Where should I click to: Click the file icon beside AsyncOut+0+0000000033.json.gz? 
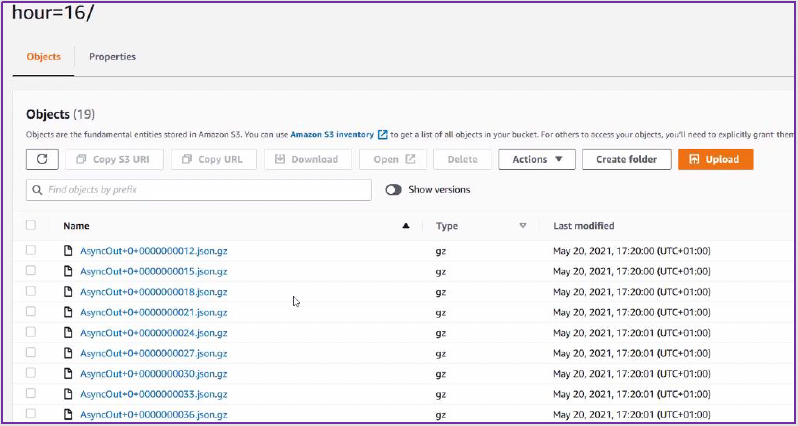68,394
